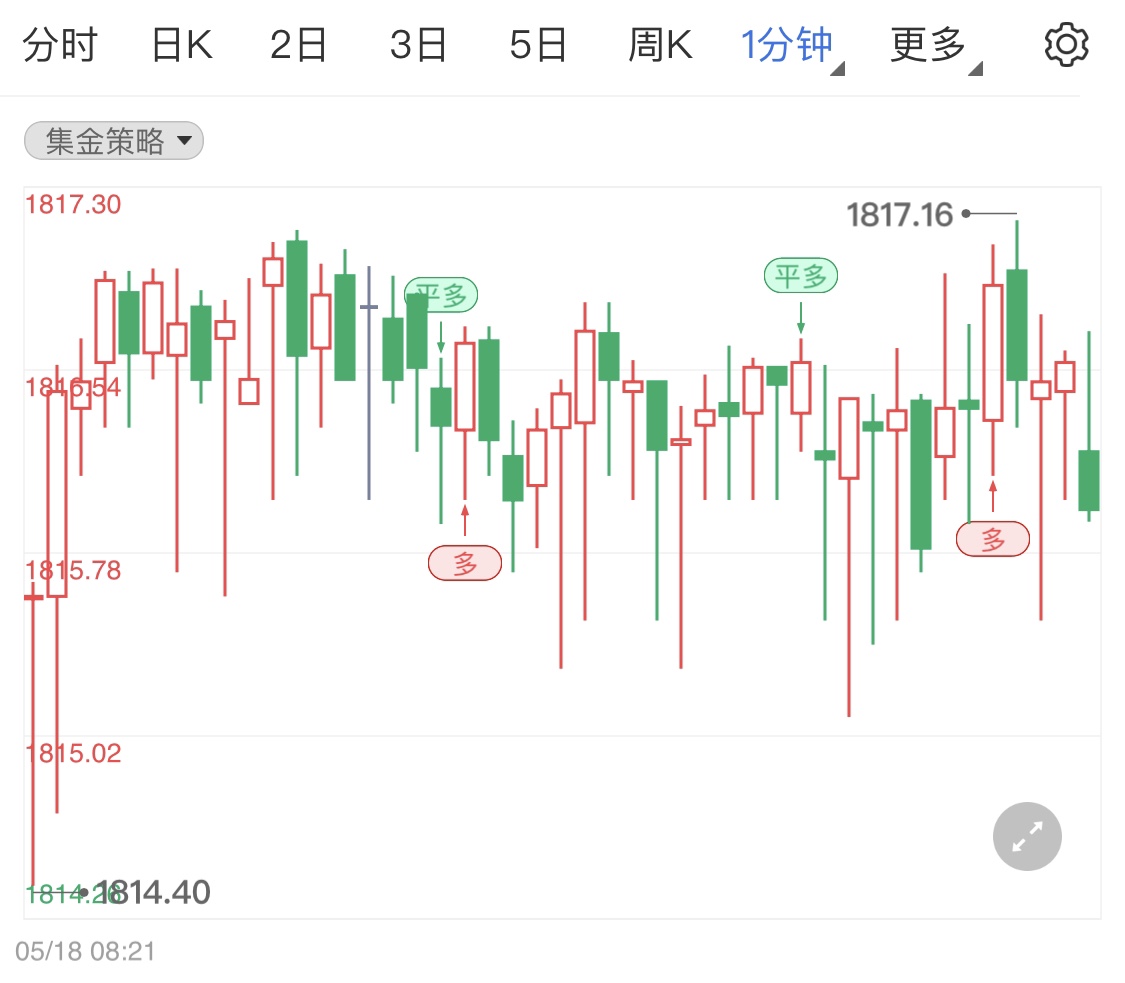Click the 1817.16 price marker label
Viewport: 1125px width, 983px height.
(x=897, y=213)
